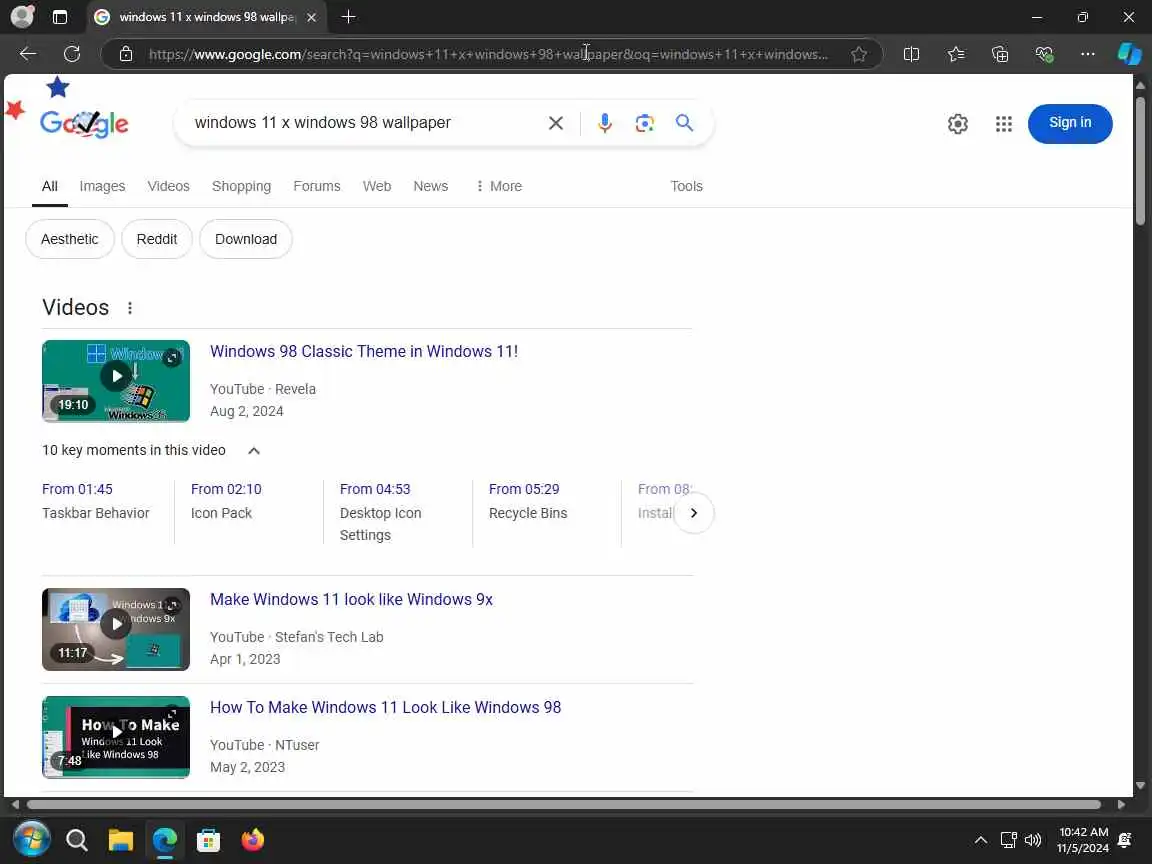
Task: Search by image with Lens icon
Action: click(x=644, y=123)
